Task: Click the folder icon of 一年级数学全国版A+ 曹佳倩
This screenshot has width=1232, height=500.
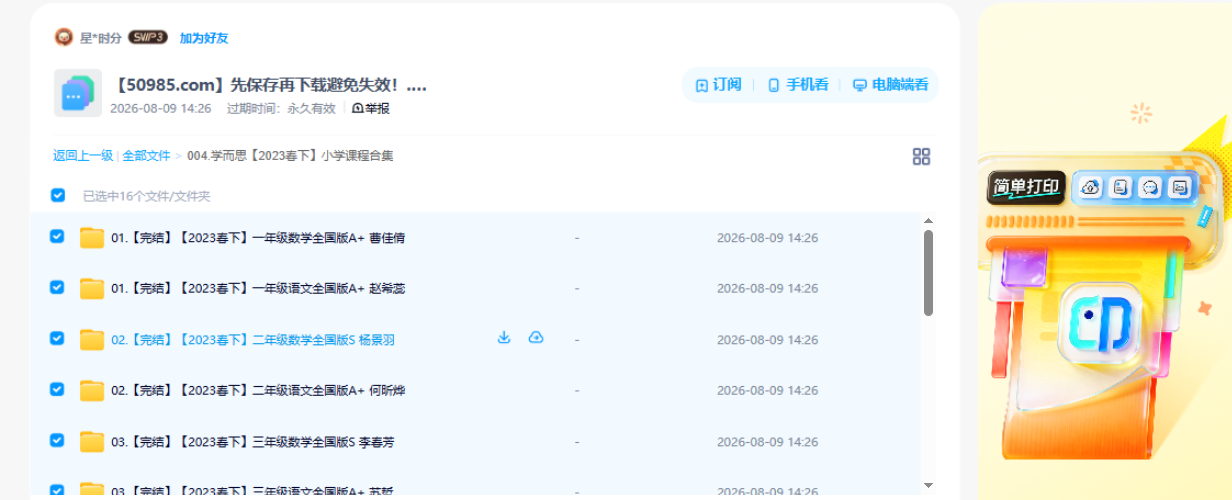Action: point(92,238)
